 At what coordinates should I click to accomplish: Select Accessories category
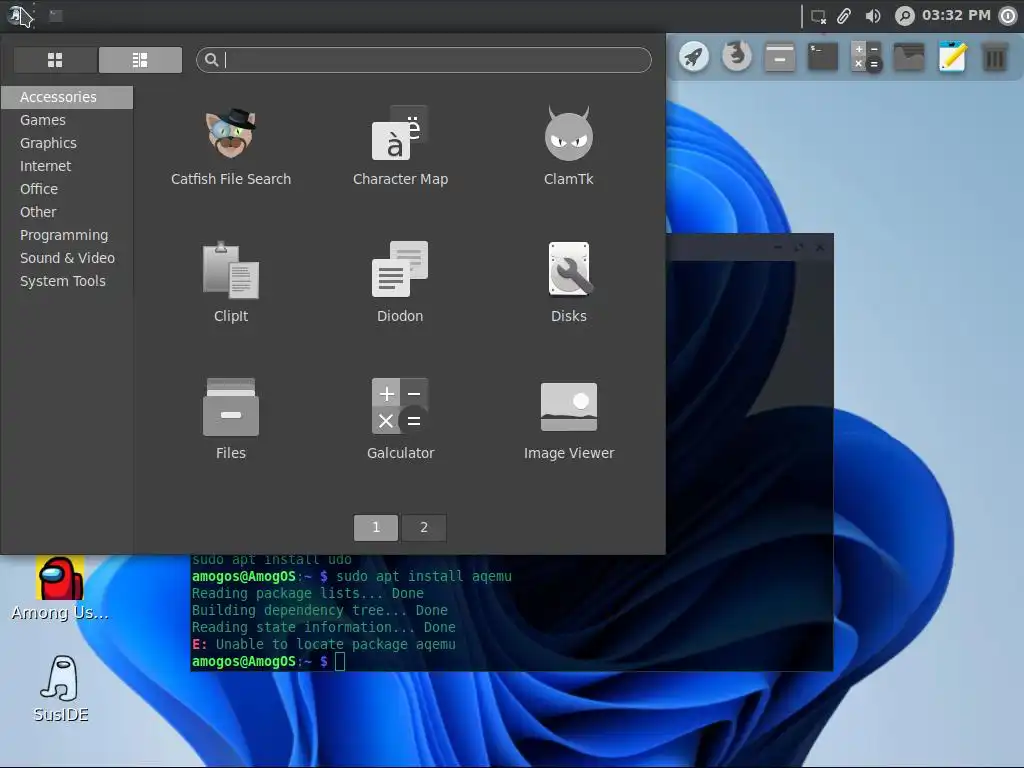point(67,97)
